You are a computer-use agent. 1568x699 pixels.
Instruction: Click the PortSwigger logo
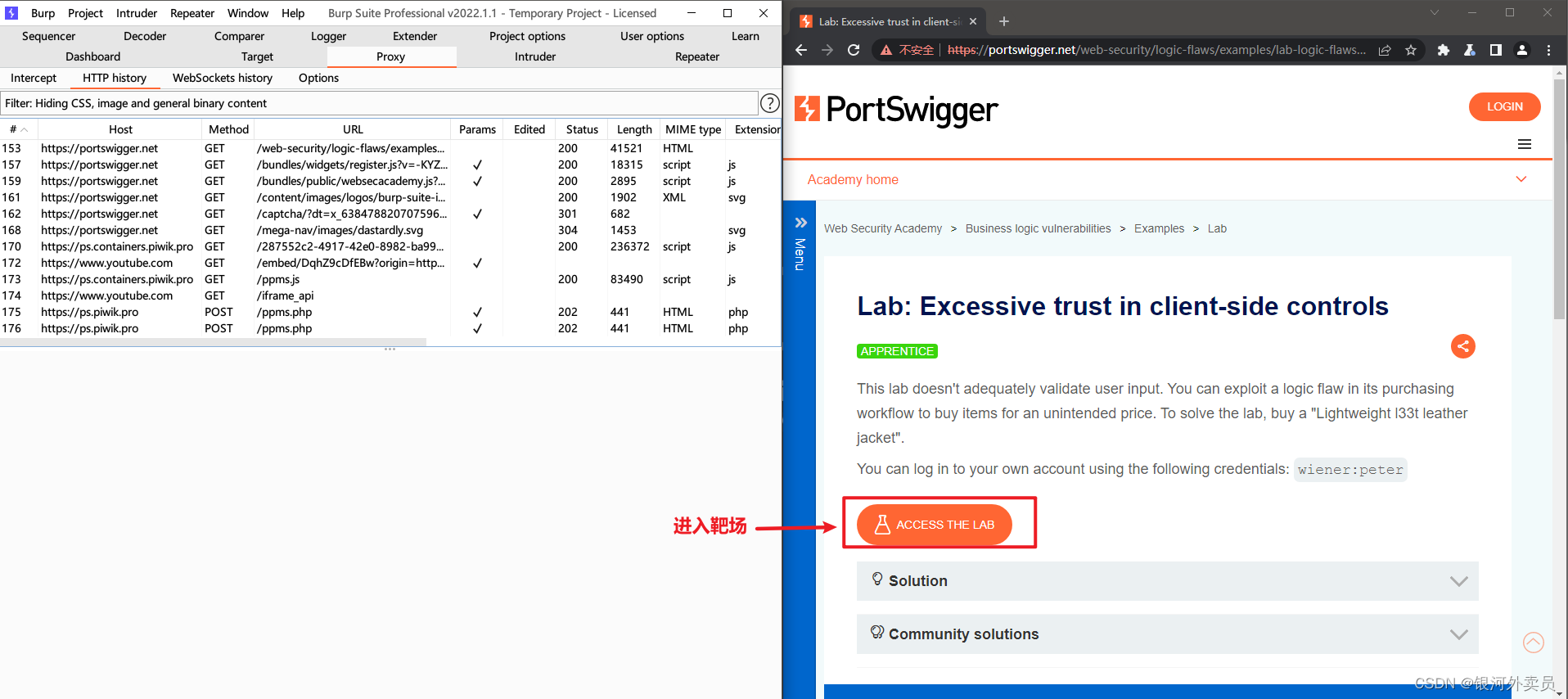coord(897,109)
